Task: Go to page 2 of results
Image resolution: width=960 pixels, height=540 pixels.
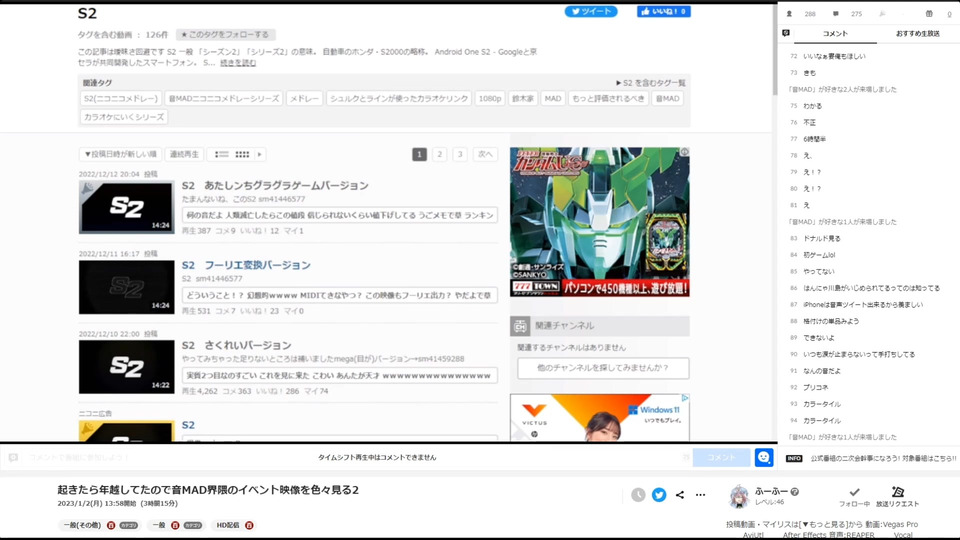Action: [x=440, y=154]
